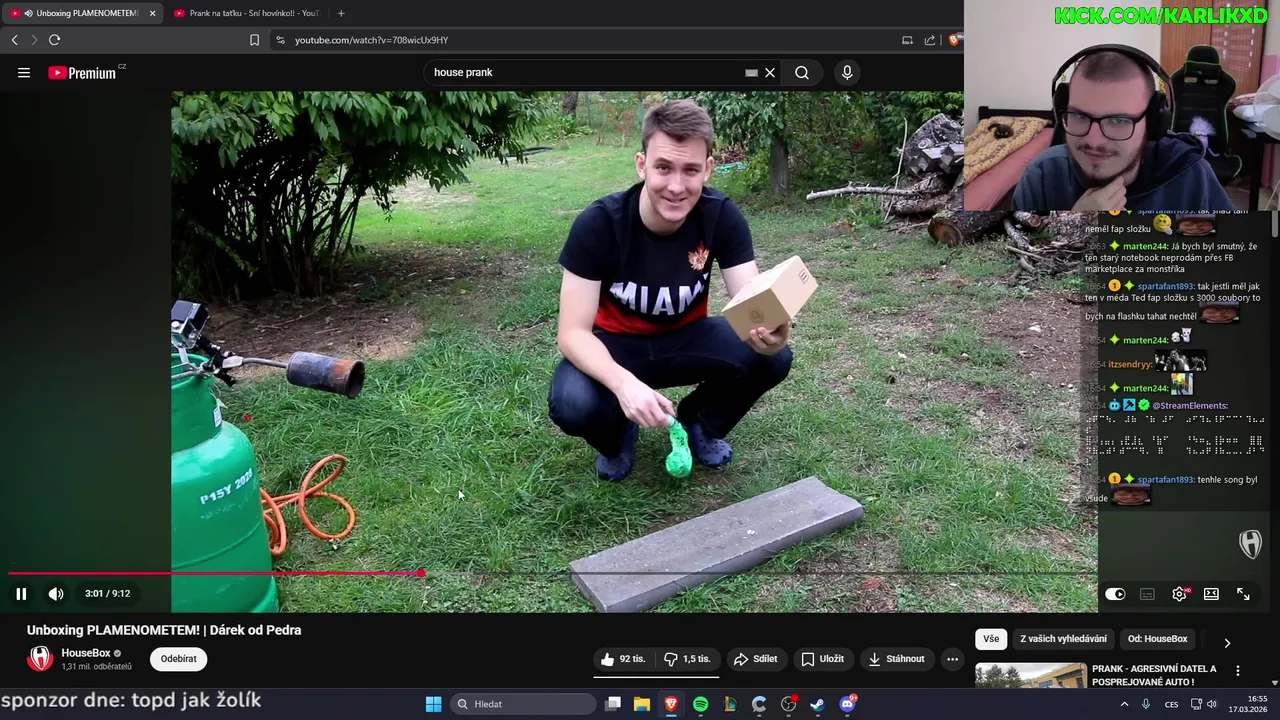Open site information icon in address bar
The height and width of the screenshot is (720, 1280).
click(280, 40)
